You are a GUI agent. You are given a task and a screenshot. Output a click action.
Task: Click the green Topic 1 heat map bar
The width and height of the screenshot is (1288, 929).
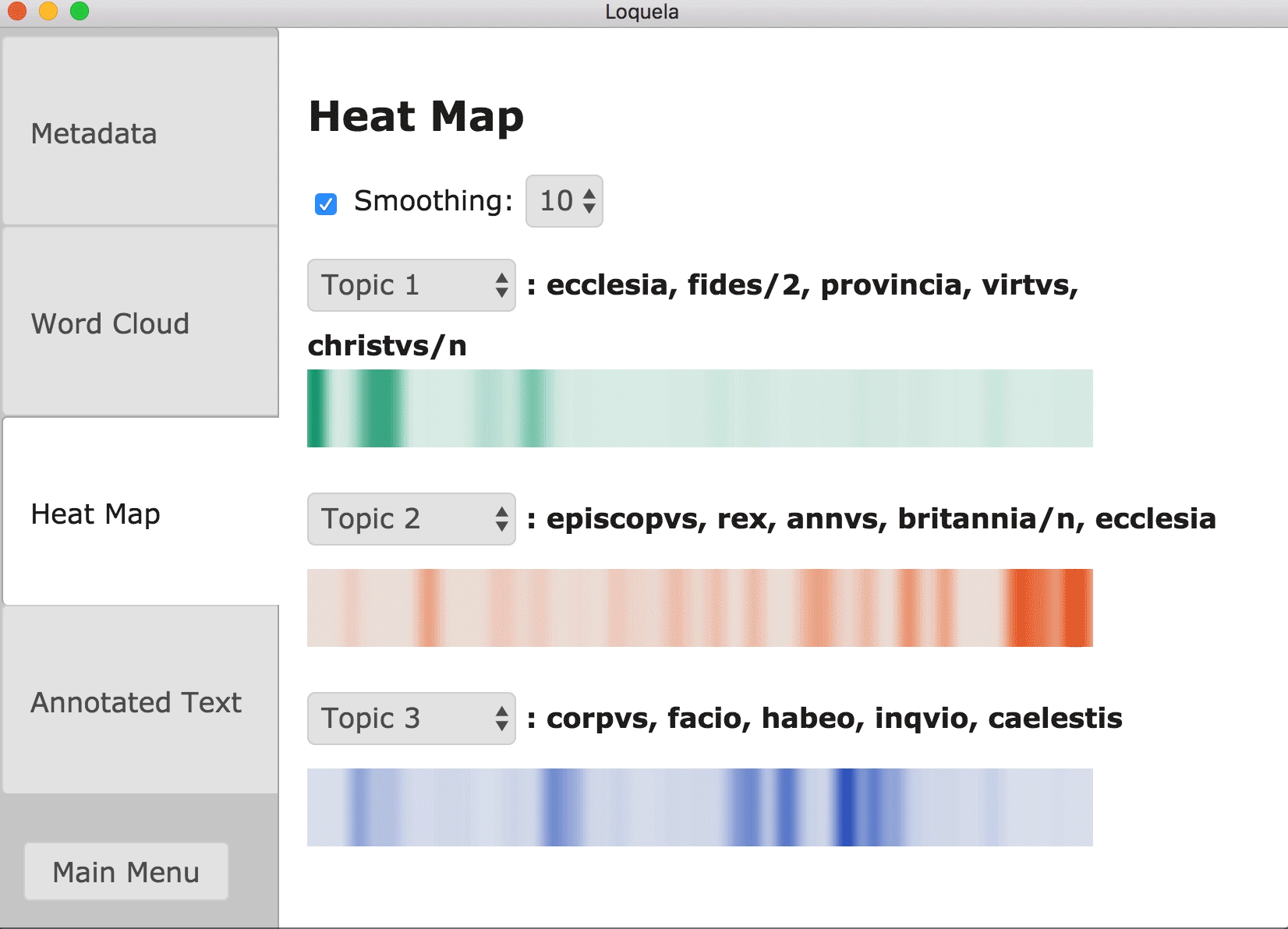pyautogui.click(x=699, y=408)
